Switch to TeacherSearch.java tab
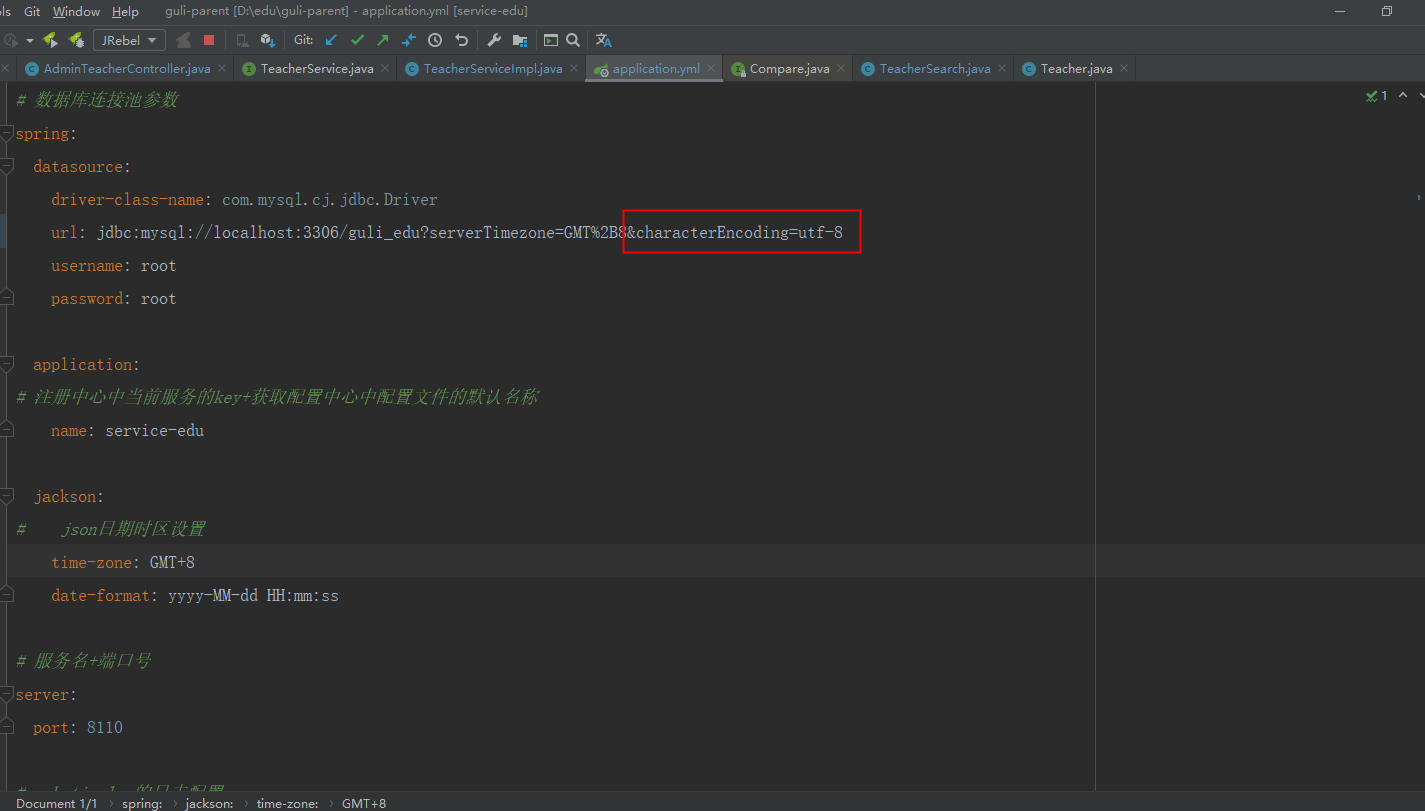This screenshot has height=811, width=1425. coord(934,69)
